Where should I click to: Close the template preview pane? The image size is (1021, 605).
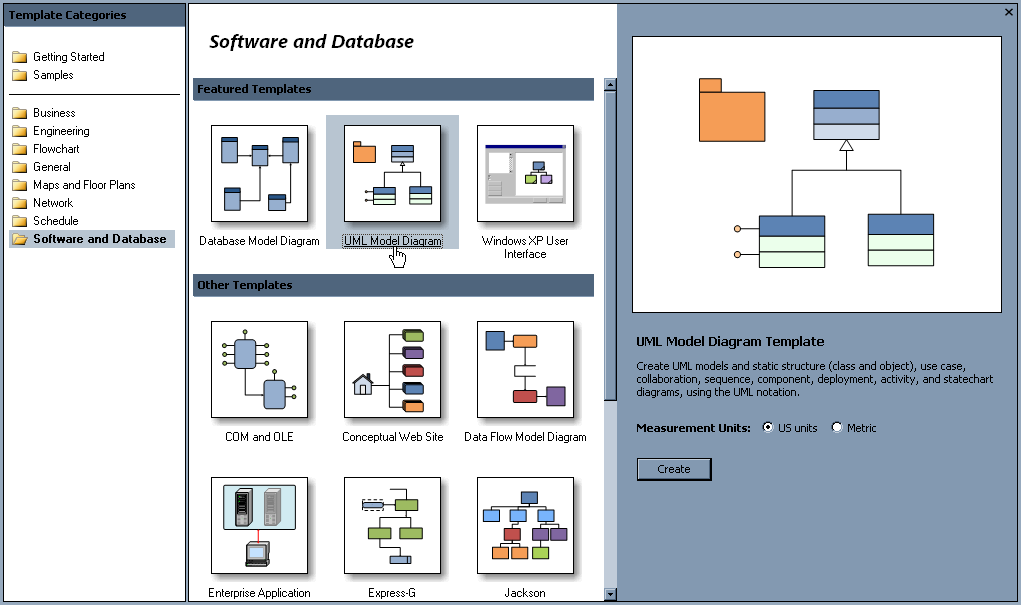click(1008, 12)
